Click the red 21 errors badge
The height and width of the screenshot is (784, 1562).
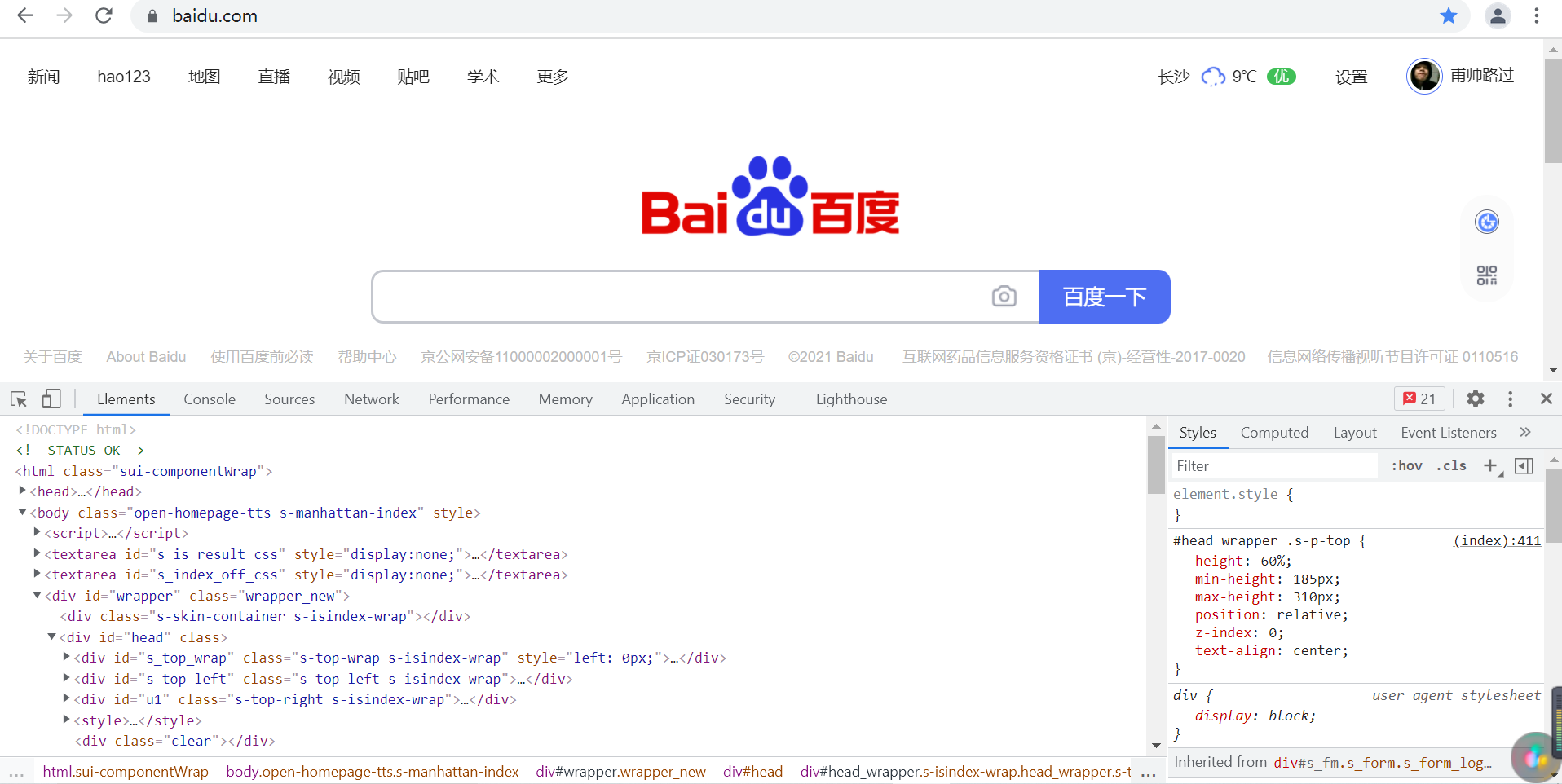(1419, 399)
